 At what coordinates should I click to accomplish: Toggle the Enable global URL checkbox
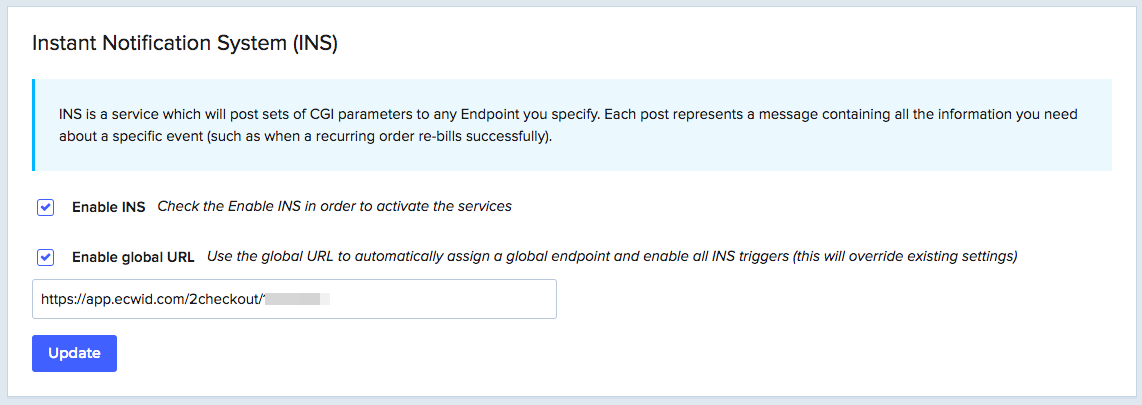click(45, 257)
